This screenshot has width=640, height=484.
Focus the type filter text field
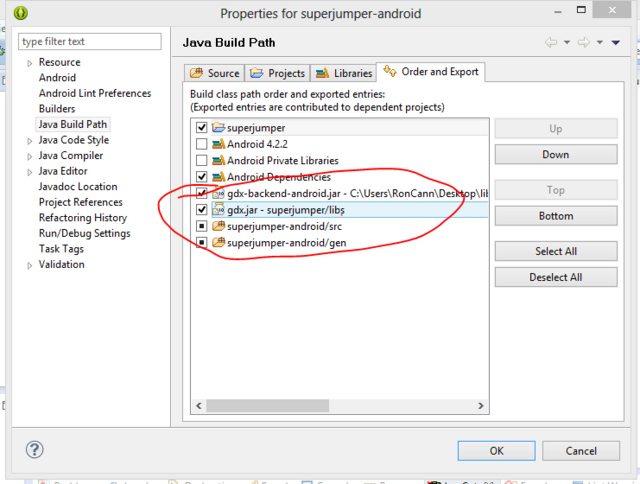[90, 42]
